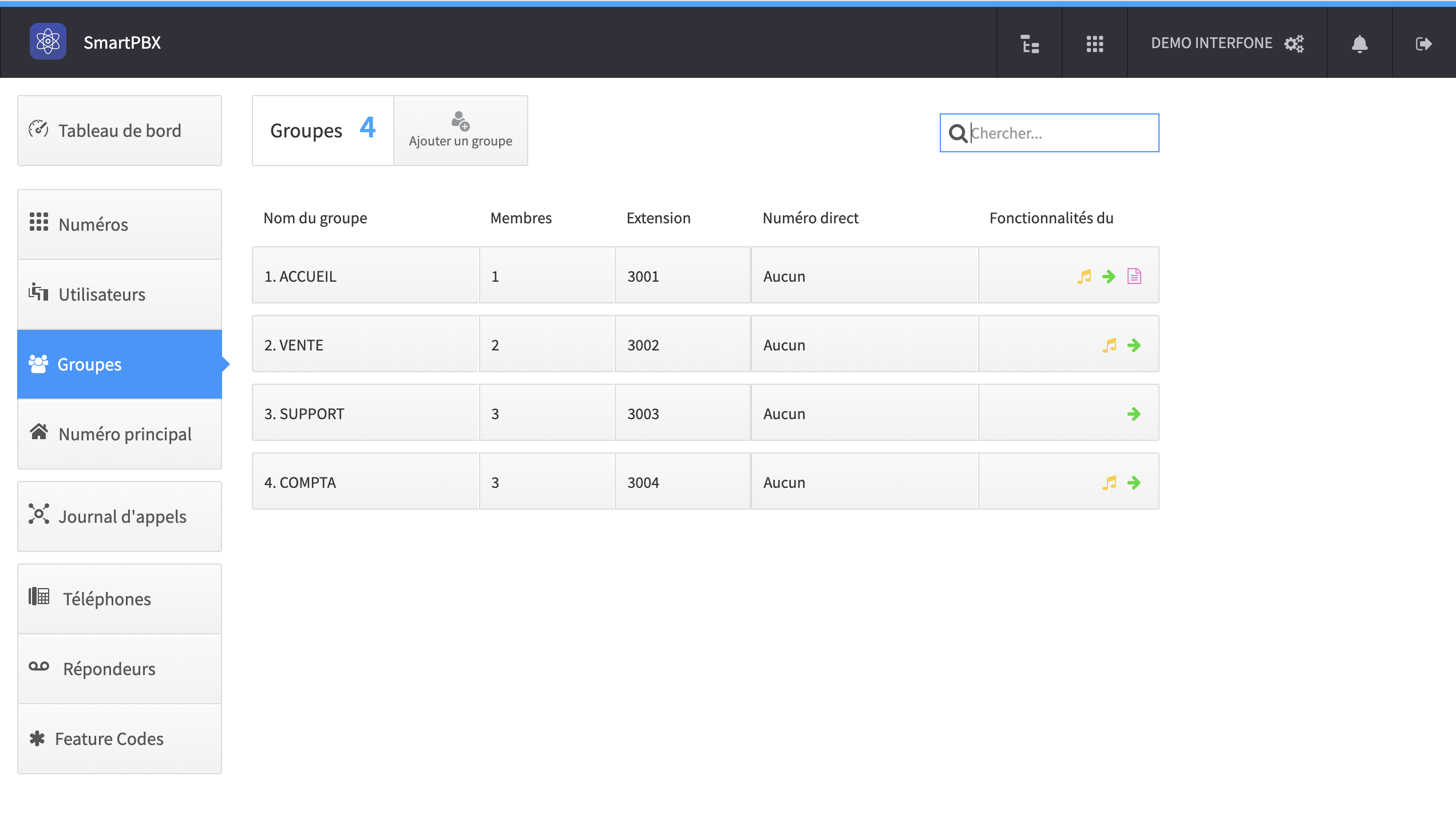1456x828 pixels.
Task: Select the Groupes 4 tab header
Action: [323, 131]
